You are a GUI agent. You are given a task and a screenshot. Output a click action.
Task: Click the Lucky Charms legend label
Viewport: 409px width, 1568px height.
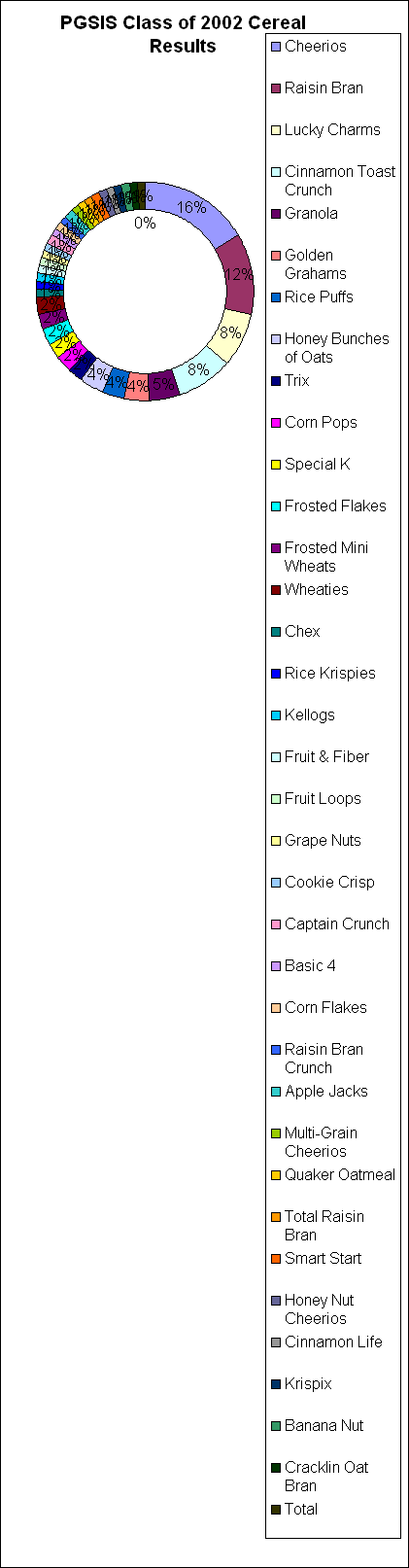click(x=332, y=130)
